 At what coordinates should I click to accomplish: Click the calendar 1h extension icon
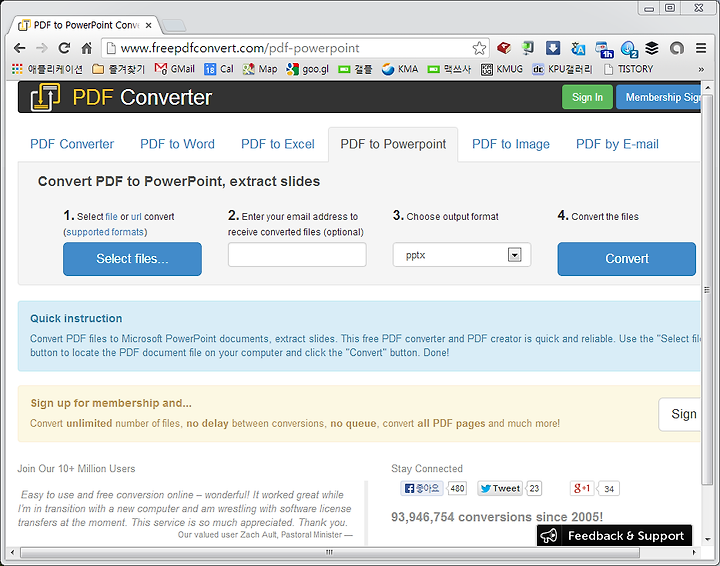(604, 49)
